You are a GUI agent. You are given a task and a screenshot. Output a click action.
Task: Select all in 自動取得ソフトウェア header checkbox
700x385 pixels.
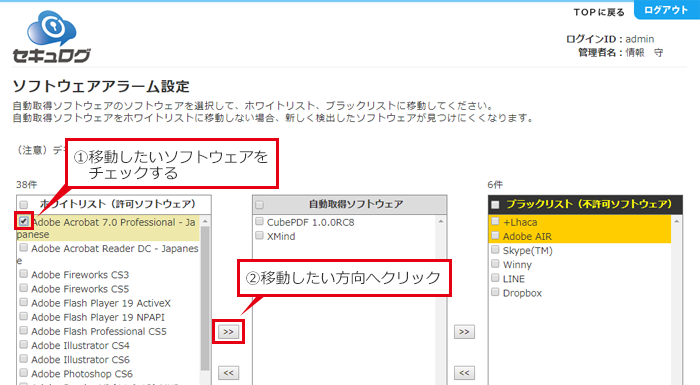[259, 205]
